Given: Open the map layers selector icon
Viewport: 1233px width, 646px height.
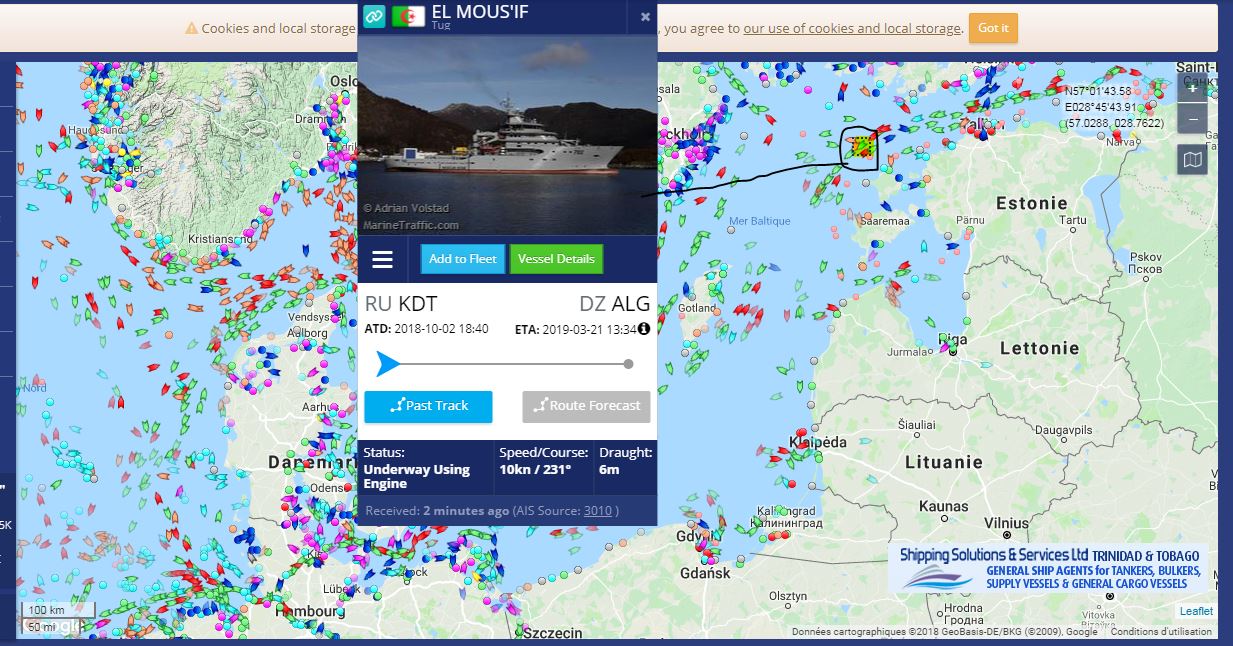Looking at the screenshot, I should coord(1192,159).
